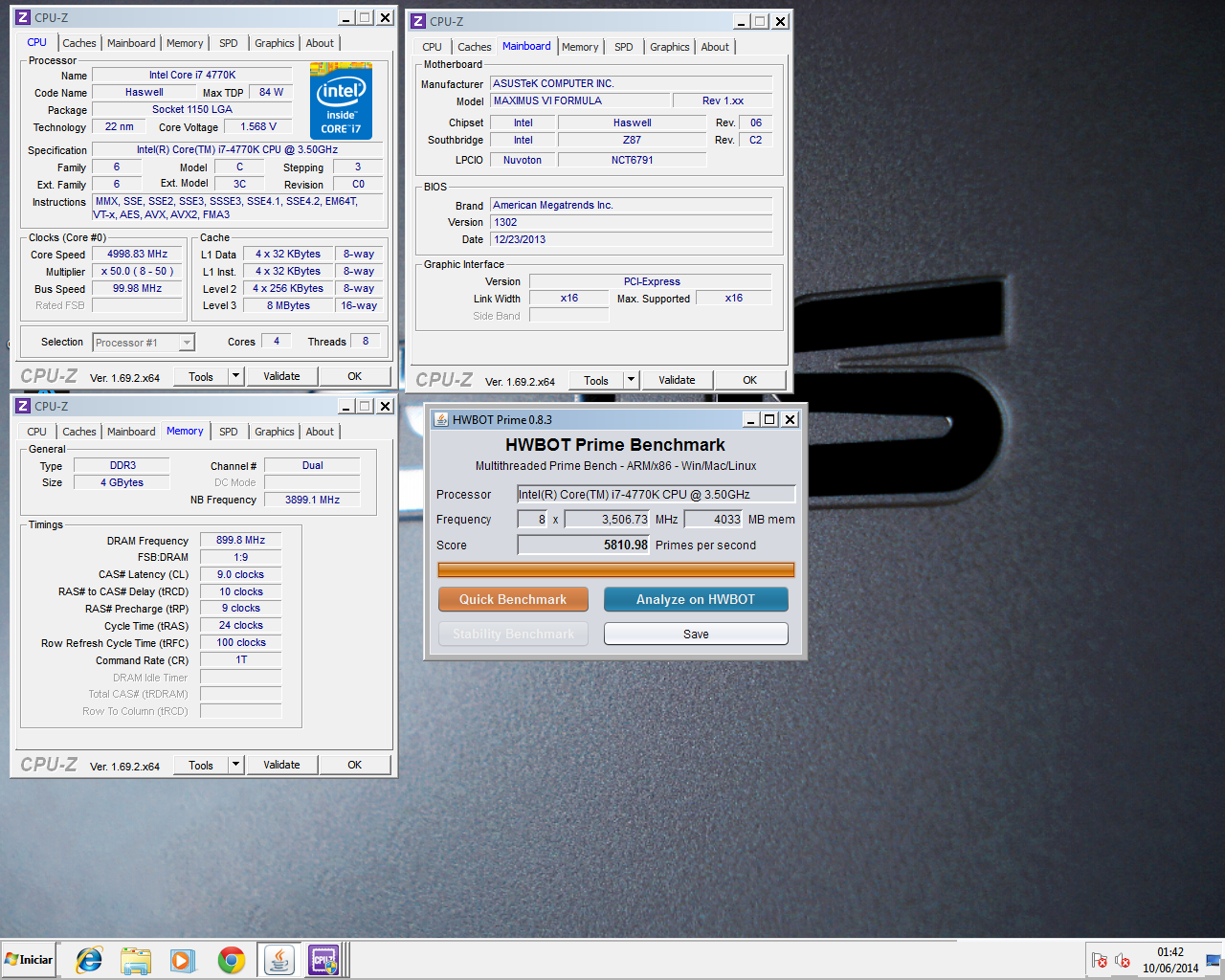
Task: Expand the Tools arrow in the CPU window
Action: pyautogui.click(x=235, y=376)
